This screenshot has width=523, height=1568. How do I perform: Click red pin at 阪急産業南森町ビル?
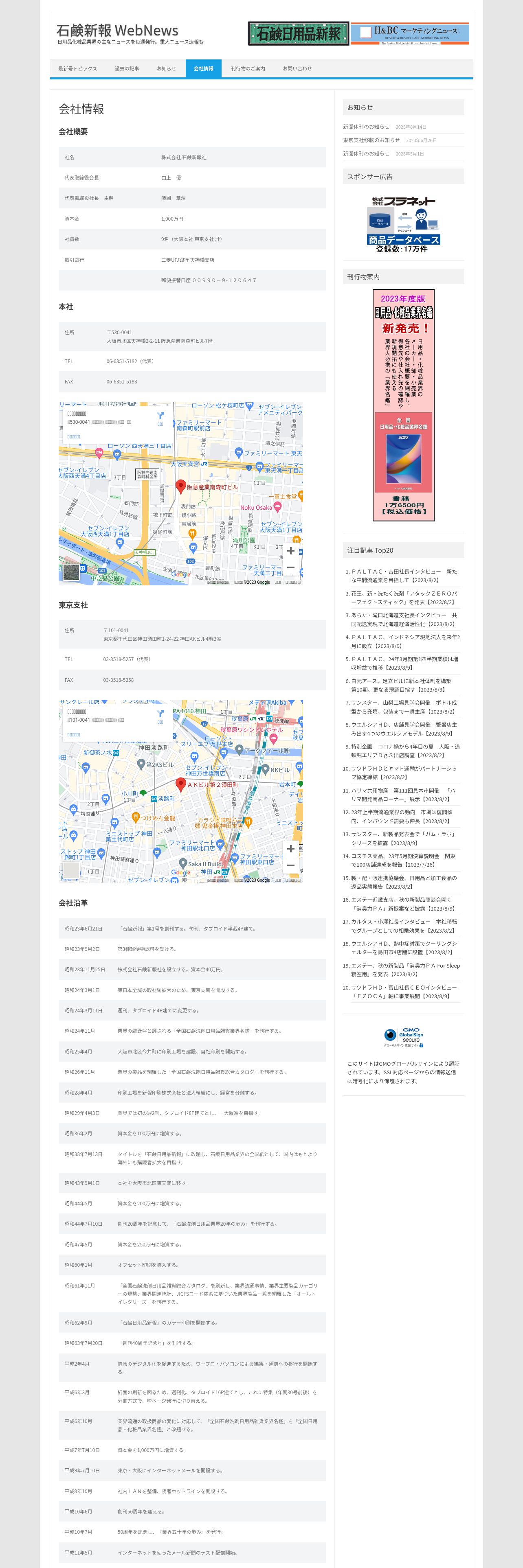180,486
